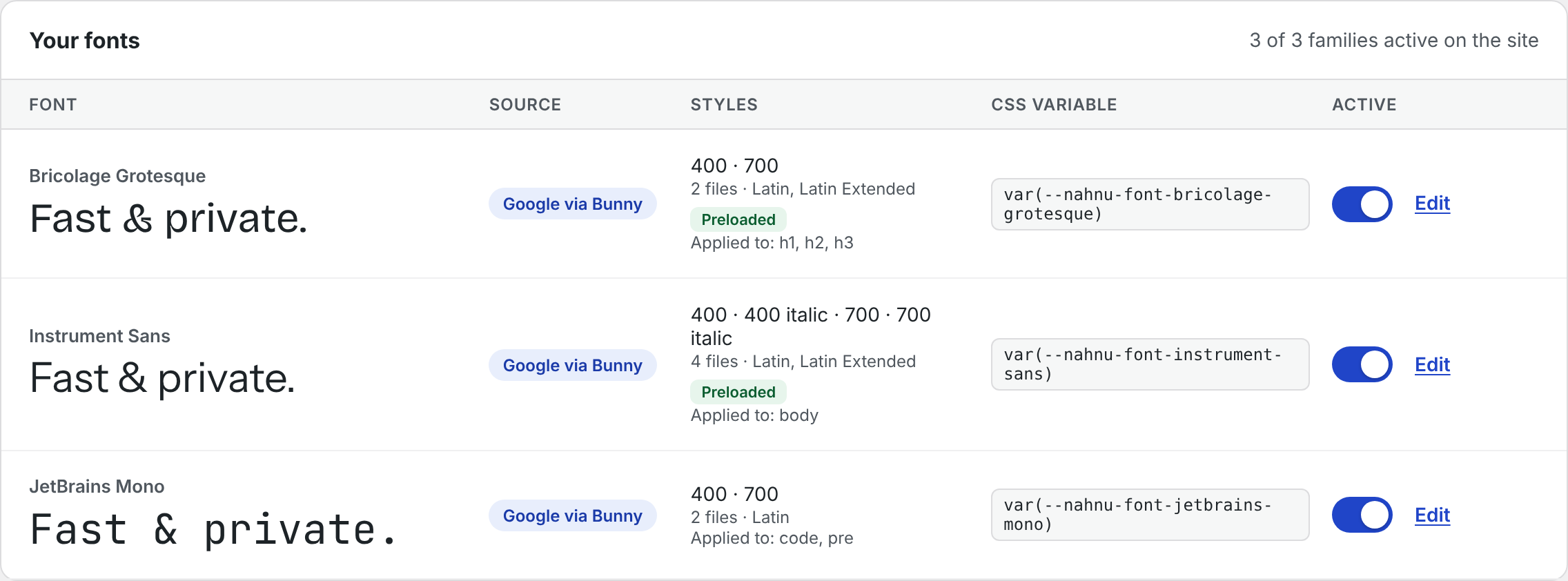Edit the Bricolage Grotesque font

pos(1432,204)
